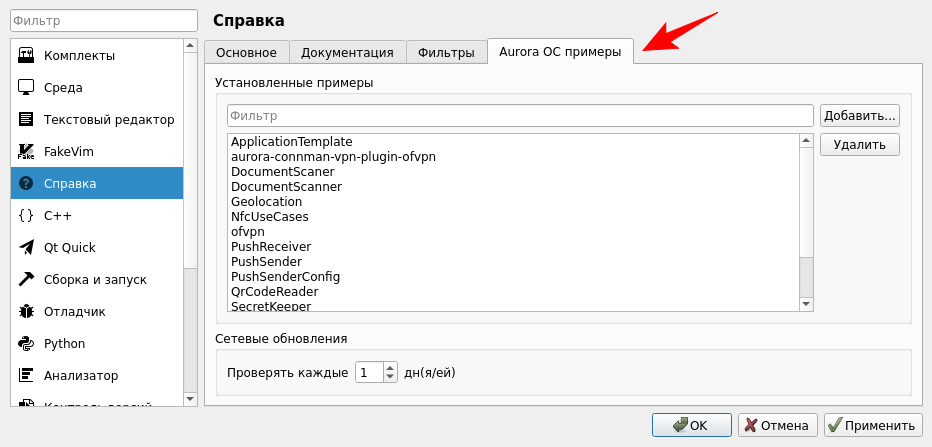Open Qt Quick paper-plane icon

[x=26, y=247]
